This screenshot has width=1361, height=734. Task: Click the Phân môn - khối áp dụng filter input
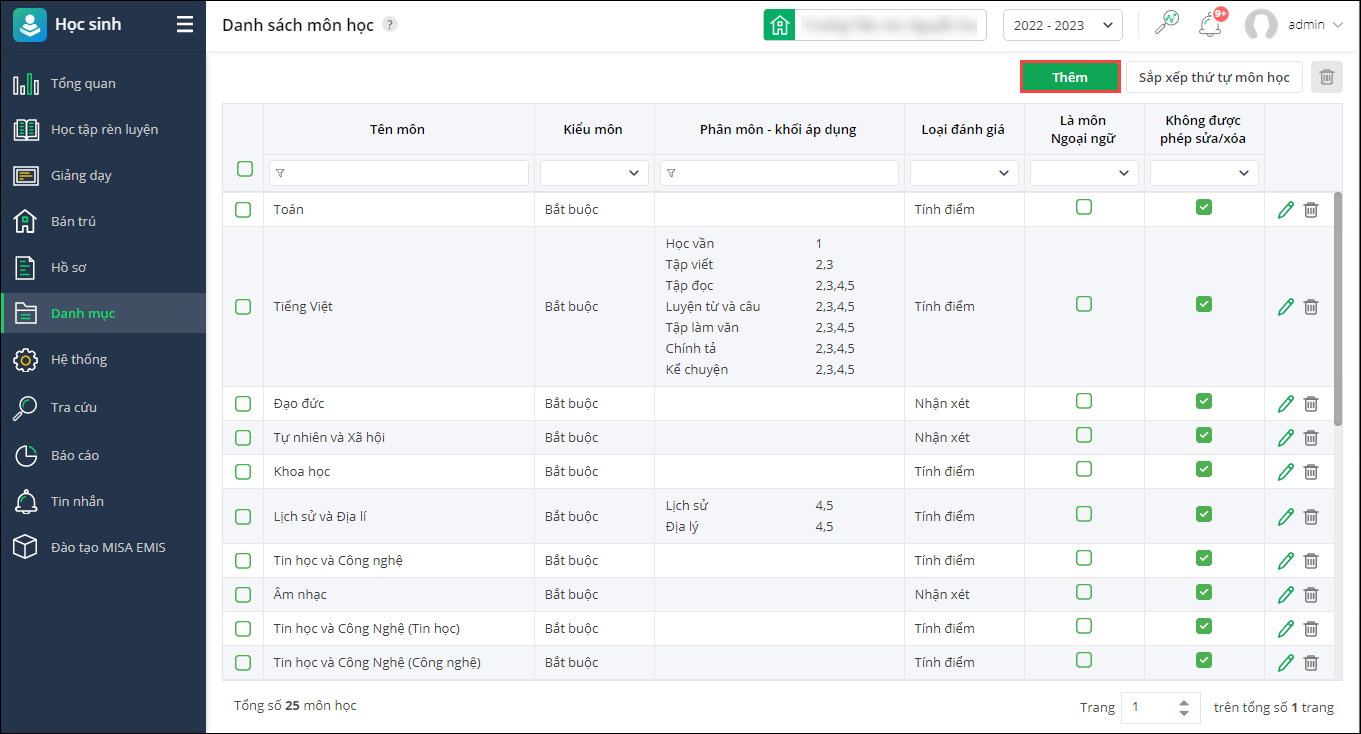coord(779,173)
